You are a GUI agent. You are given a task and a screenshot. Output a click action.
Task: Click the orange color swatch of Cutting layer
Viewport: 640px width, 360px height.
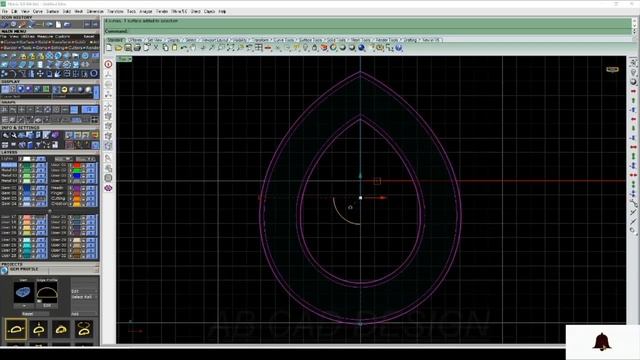point(76,198)
